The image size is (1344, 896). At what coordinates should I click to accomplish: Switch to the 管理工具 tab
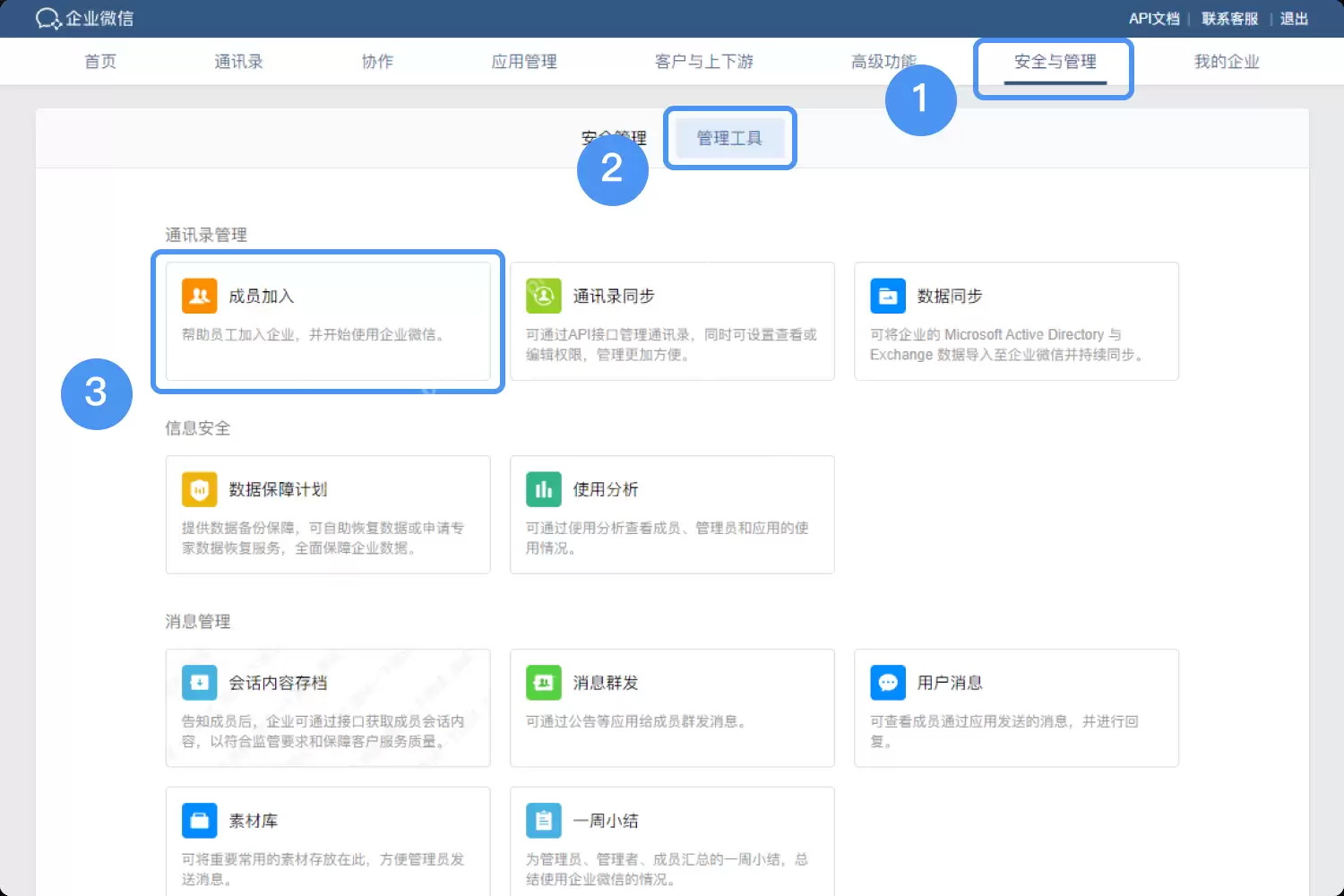[x=729, y=138]
